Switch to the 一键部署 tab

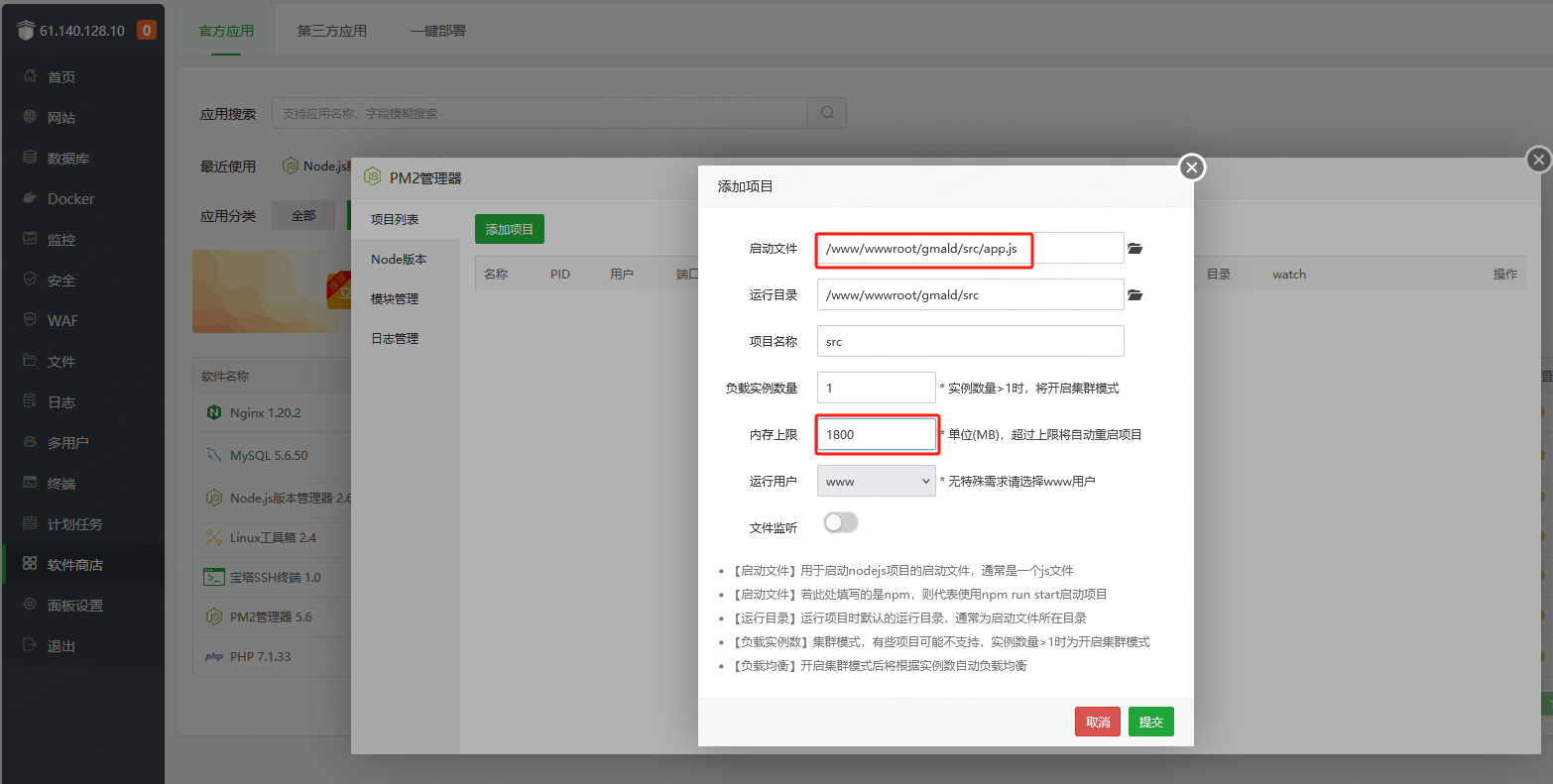coord(437,31)
